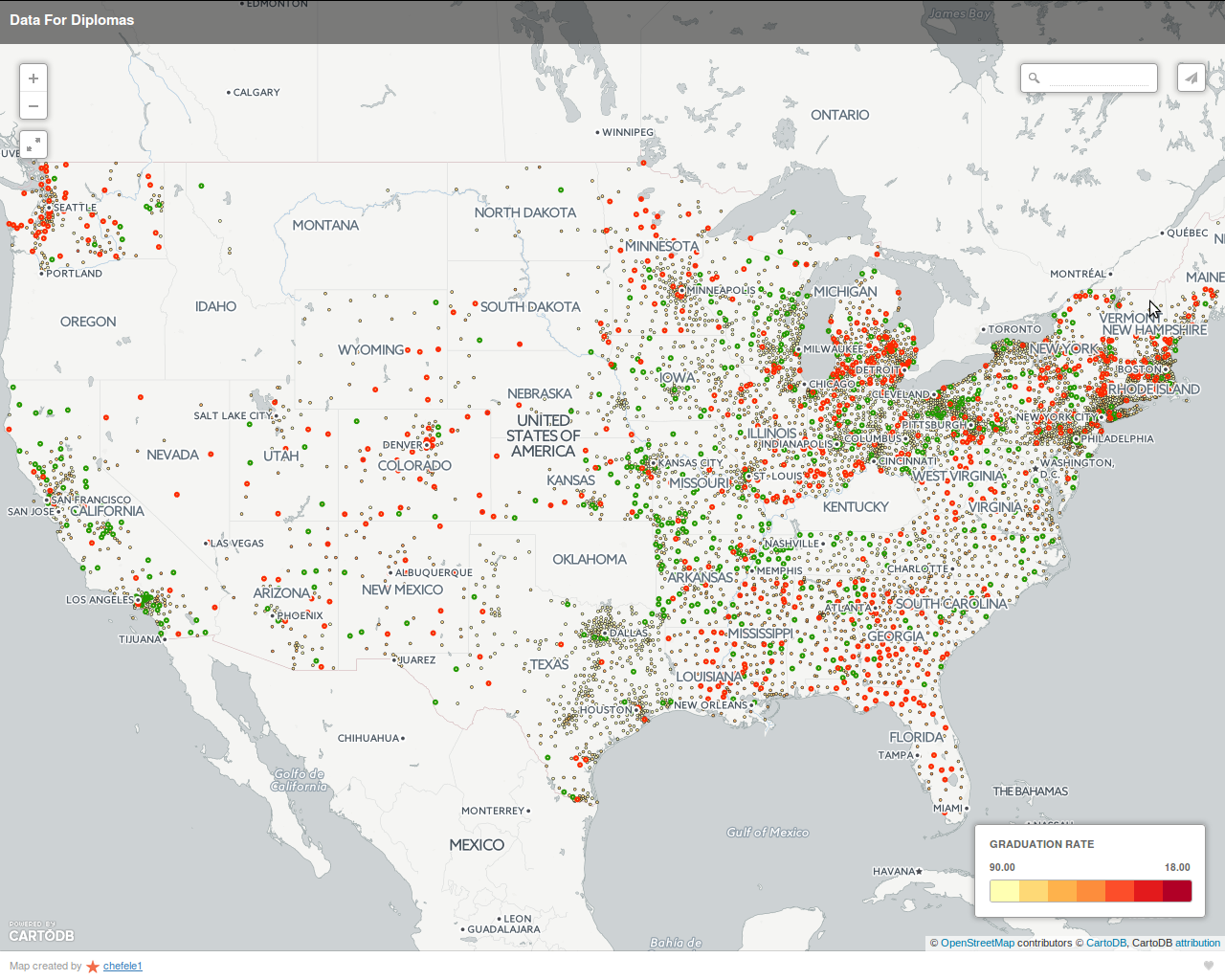Click the LOS ANGELES city label
This screenshot has width=1225, height=980.
(x=100, y=600)
